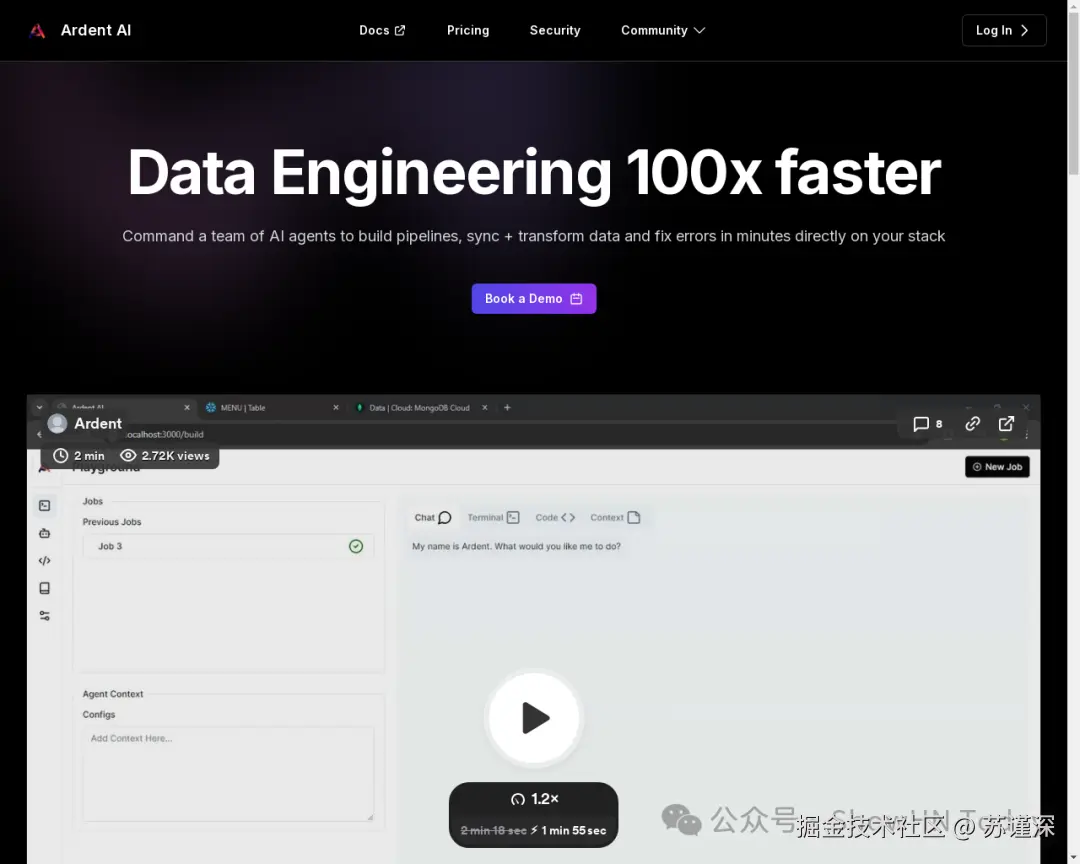Viewport: 1080px width, 864px height.
Task: Open the Security page
Action: (x=554, y=30)
